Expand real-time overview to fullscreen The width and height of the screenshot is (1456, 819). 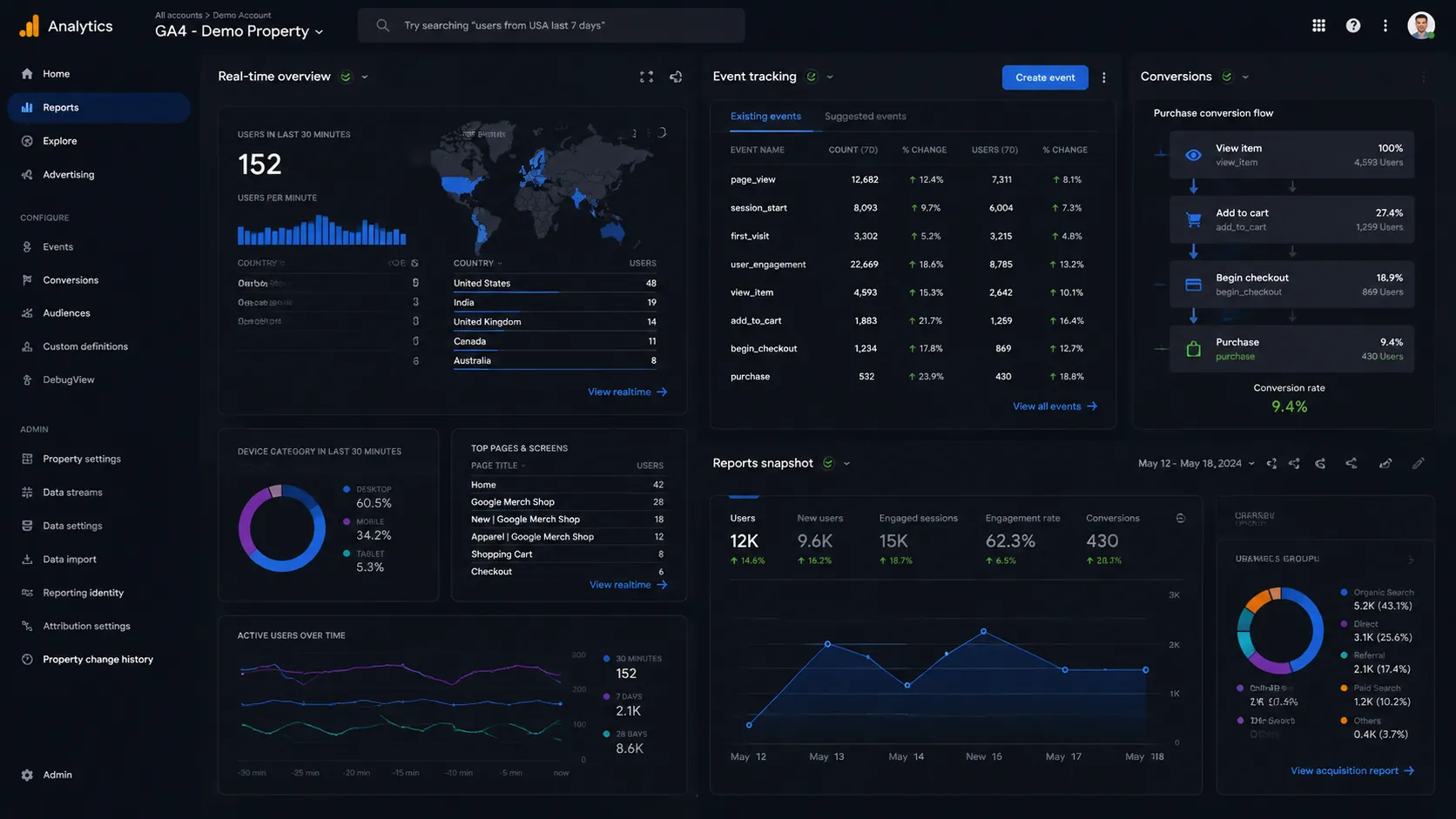tap(646, 77)
